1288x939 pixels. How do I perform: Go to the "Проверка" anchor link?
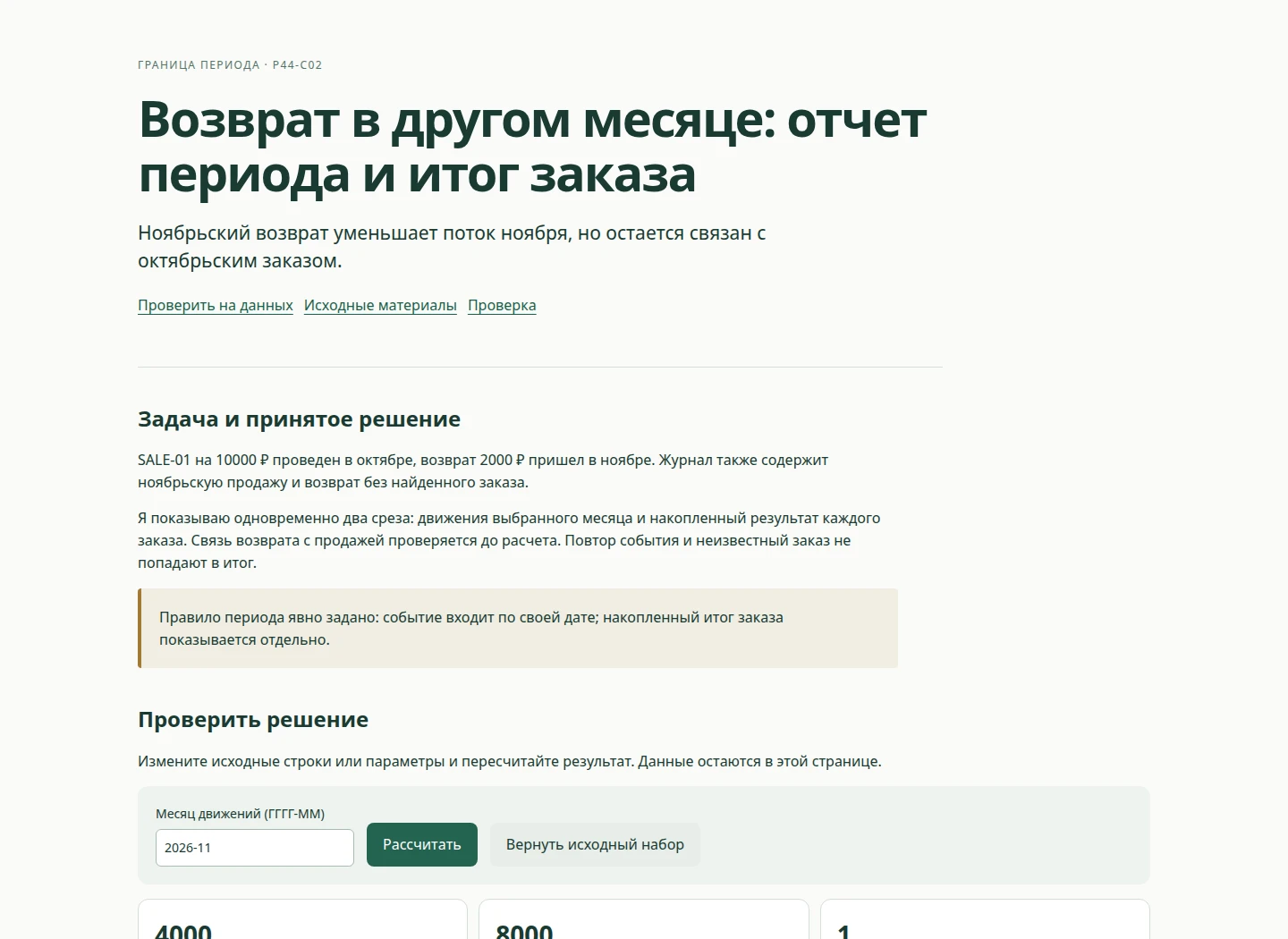coord(502,305)
